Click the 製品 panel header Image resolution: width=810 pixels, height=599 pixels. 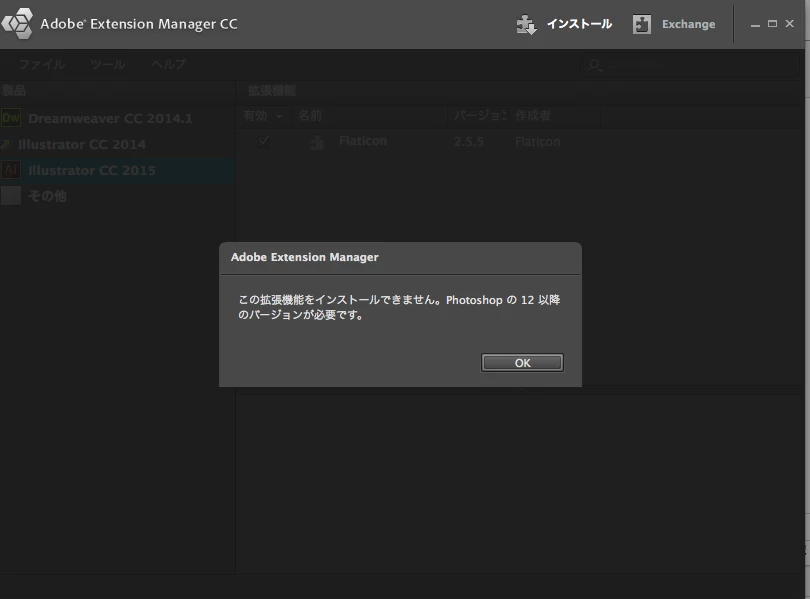point(14,91)
